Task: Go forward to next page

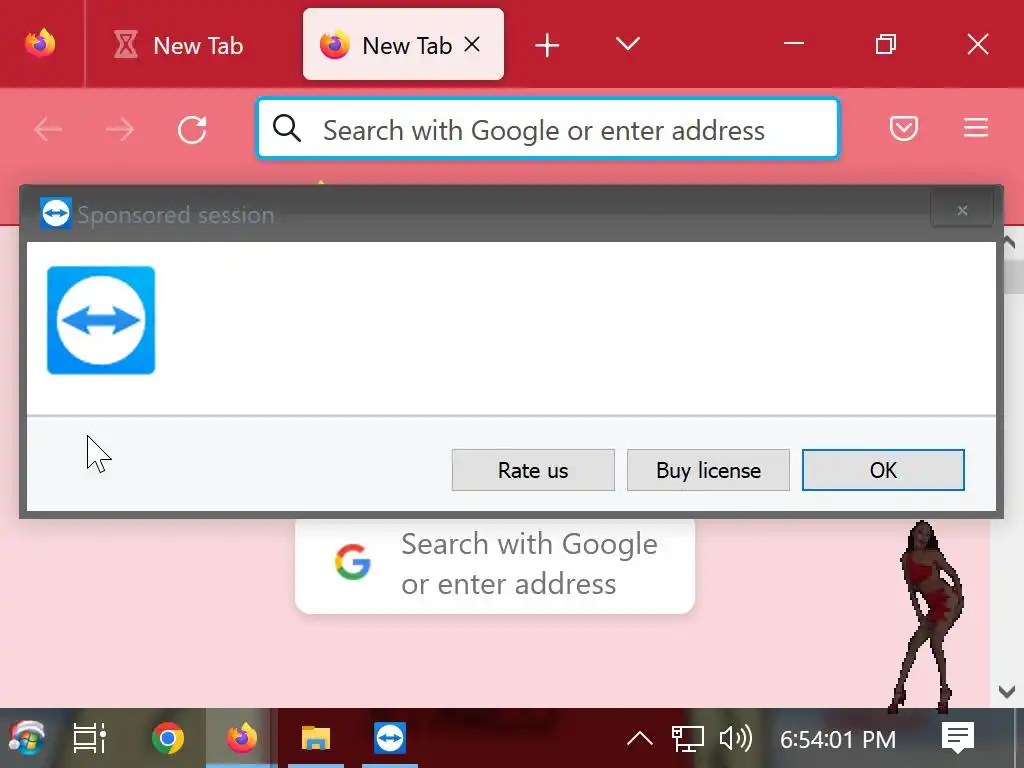Action: (x=120, y=129)
